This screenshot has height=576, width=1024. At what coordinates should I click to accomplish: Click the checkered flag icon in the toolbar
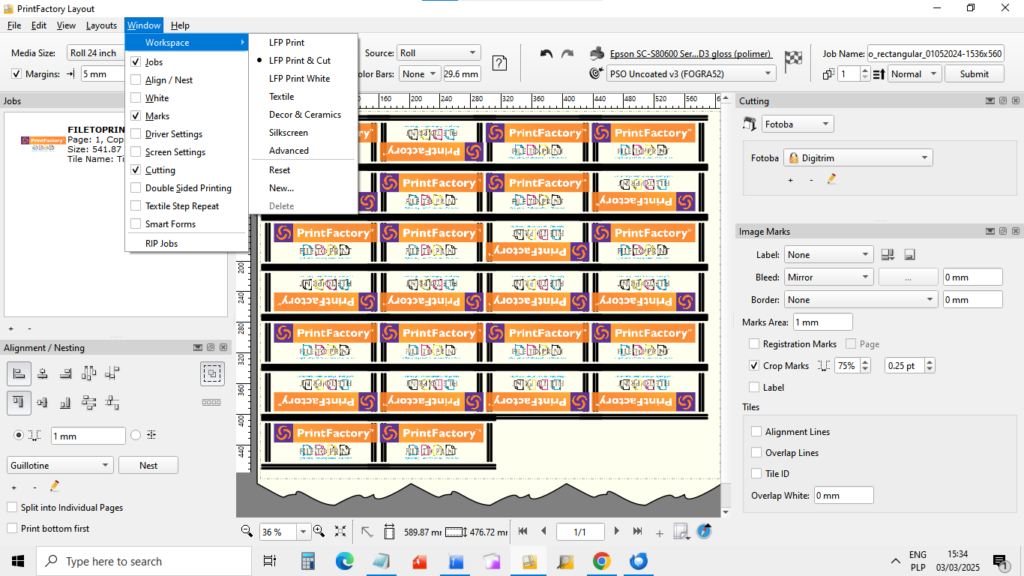[x=793, y=58]
